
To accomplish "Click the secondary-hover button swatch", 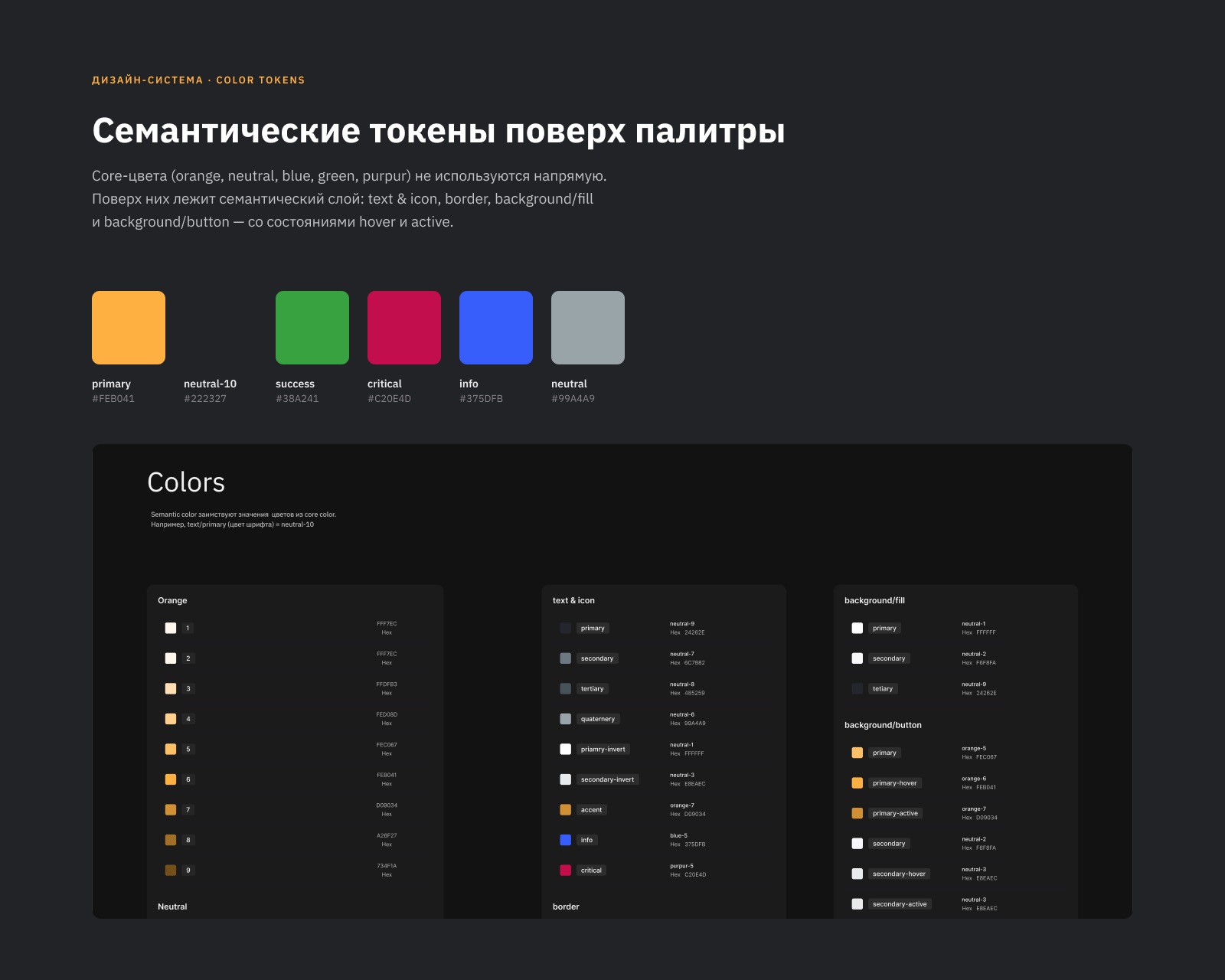I will [857, 874].
